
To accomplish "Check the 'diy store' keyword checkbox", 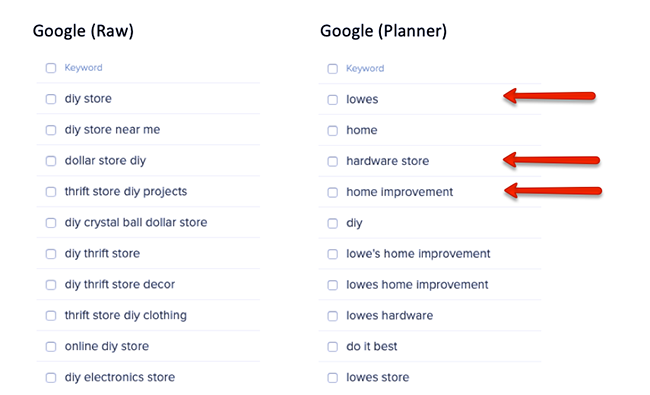I will click(51, 99).
